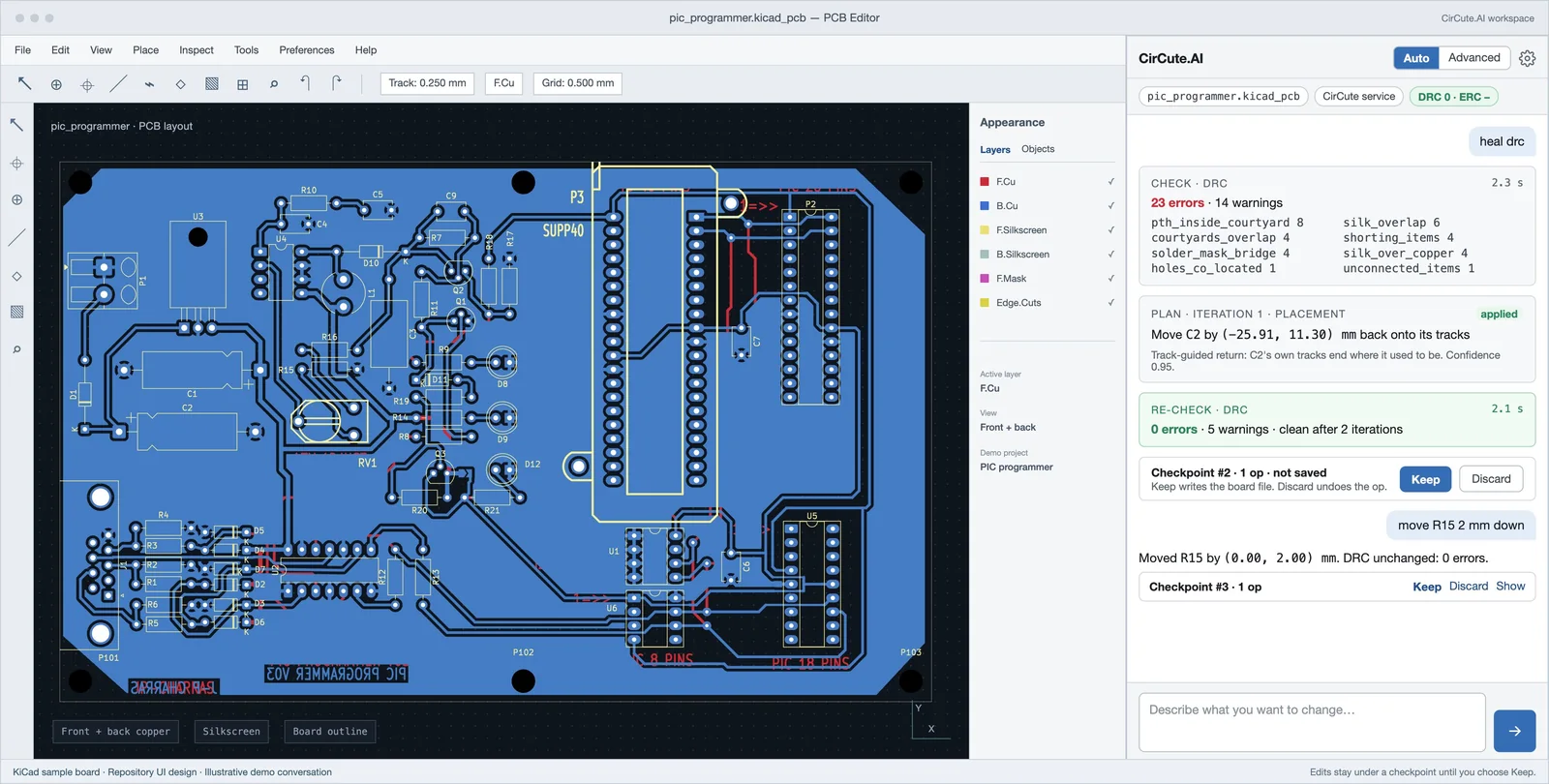
Task: Hide the B.Silkscreen layer via its checkmark
Action: click(1110, 255)
